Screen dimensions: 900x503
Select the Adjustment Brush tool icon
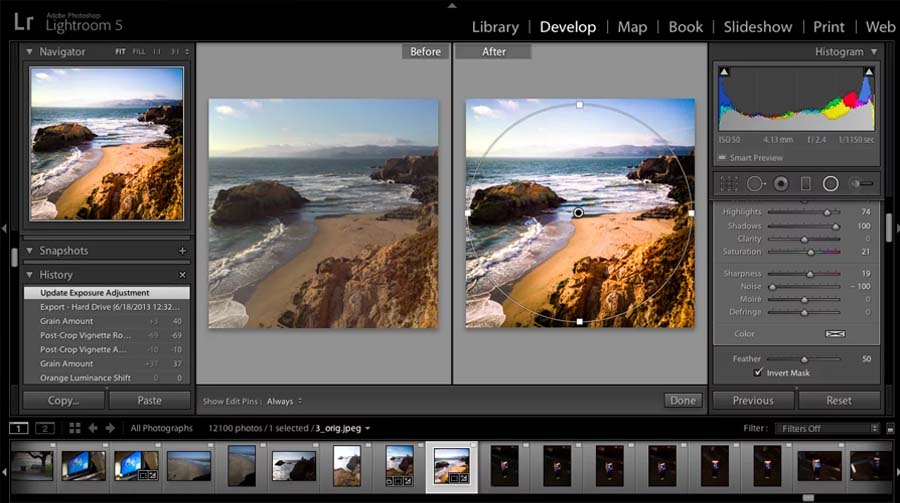click(862, 184)
